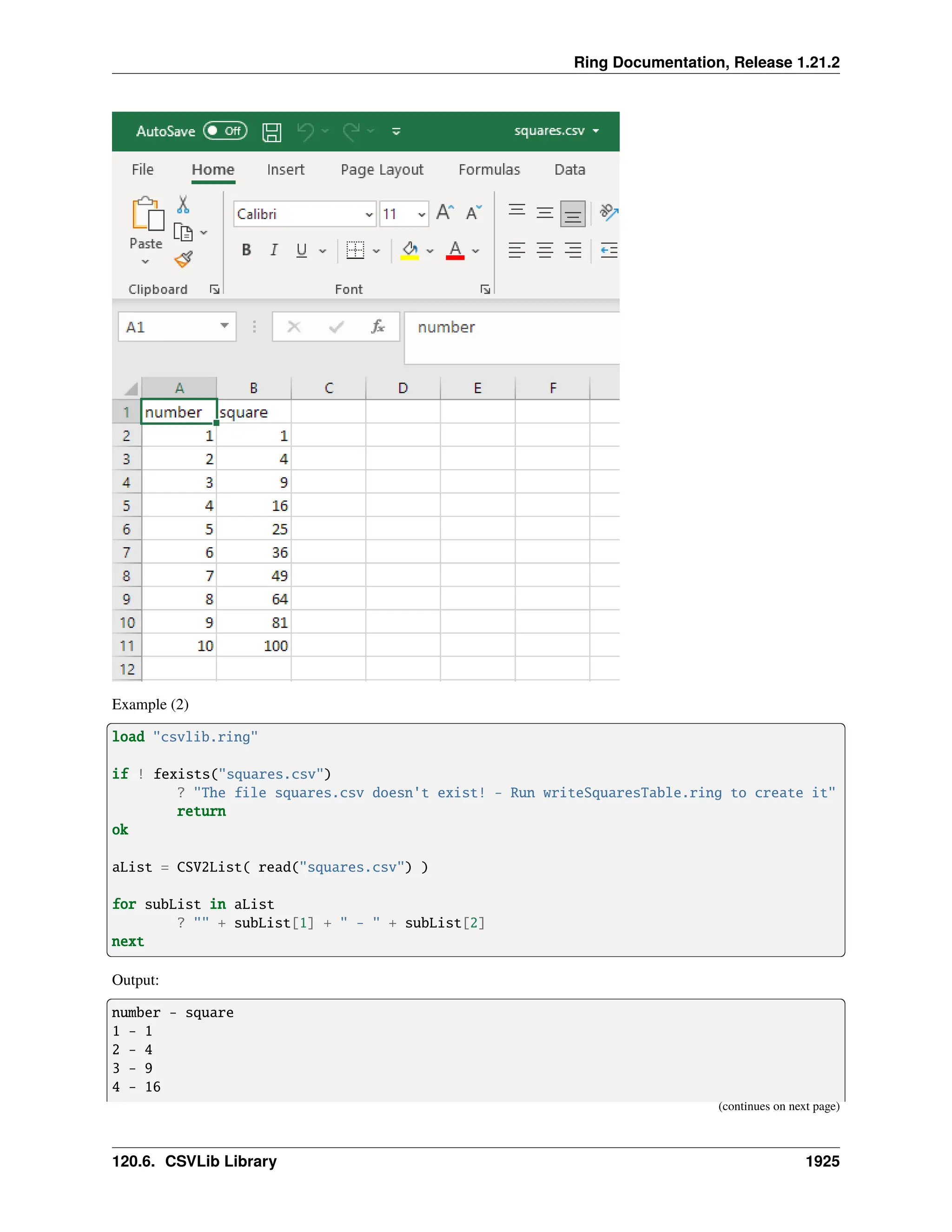Open the Font dialog launcher
This screenshot has height=1232, width=952.
[x=485, y=289]
